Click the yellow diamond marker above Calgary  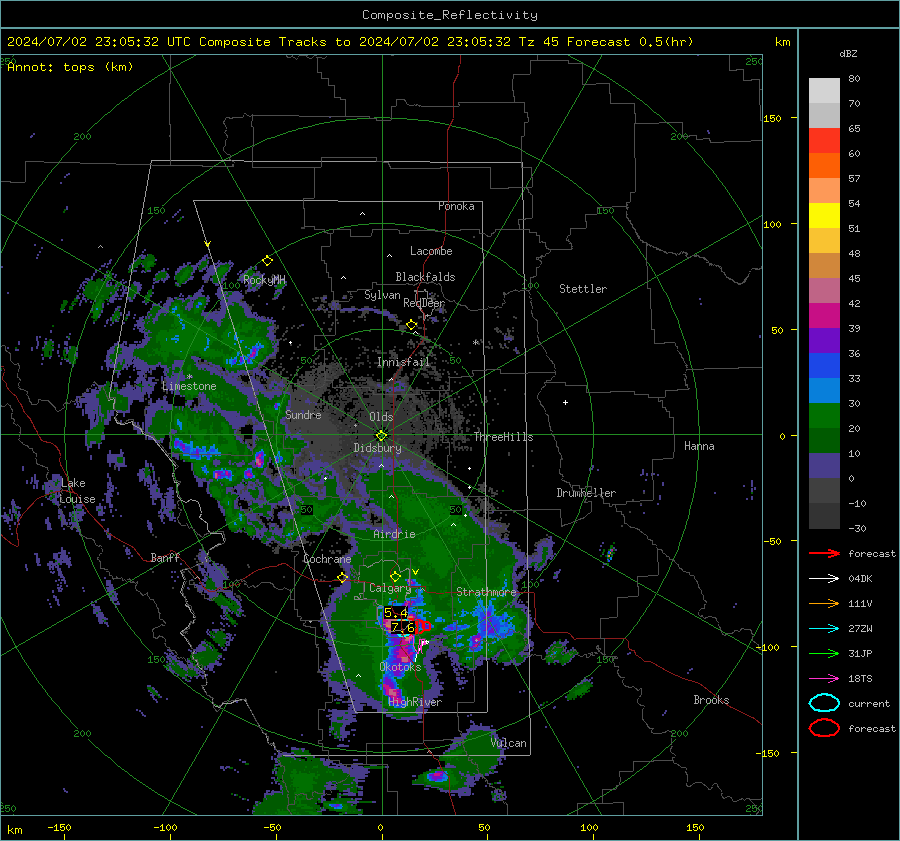(395, 576)
